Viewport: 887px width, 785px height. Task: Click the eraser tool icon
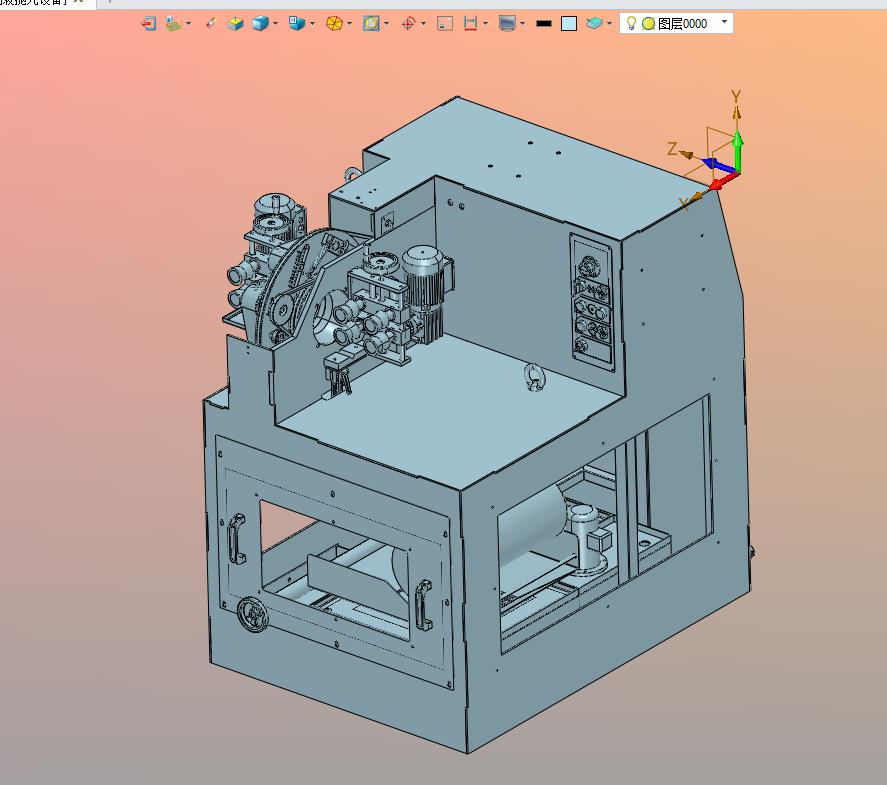coord(210,23)
